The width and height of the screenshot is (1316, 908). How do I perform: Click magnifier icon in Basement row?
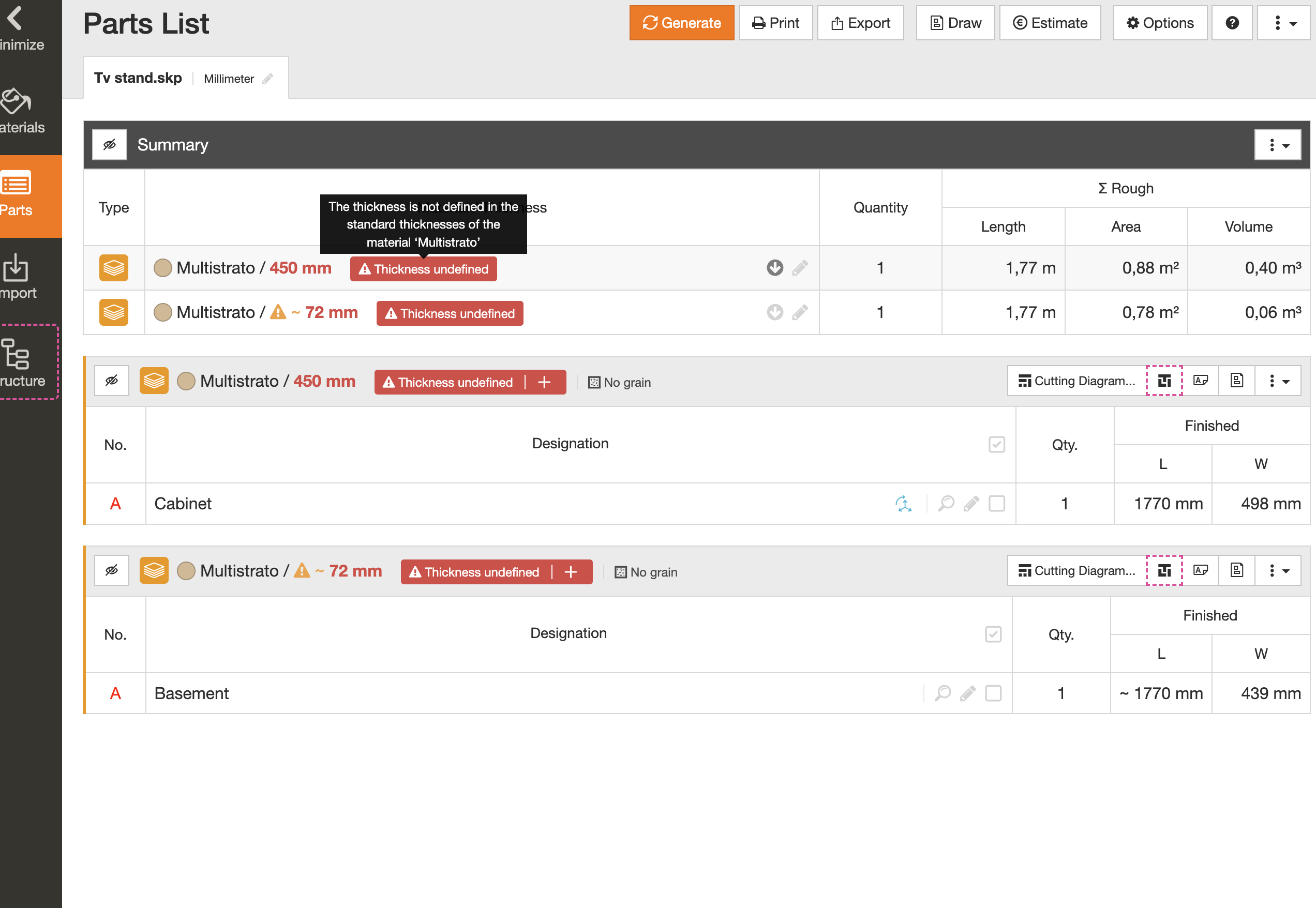(x=943, y=693)
